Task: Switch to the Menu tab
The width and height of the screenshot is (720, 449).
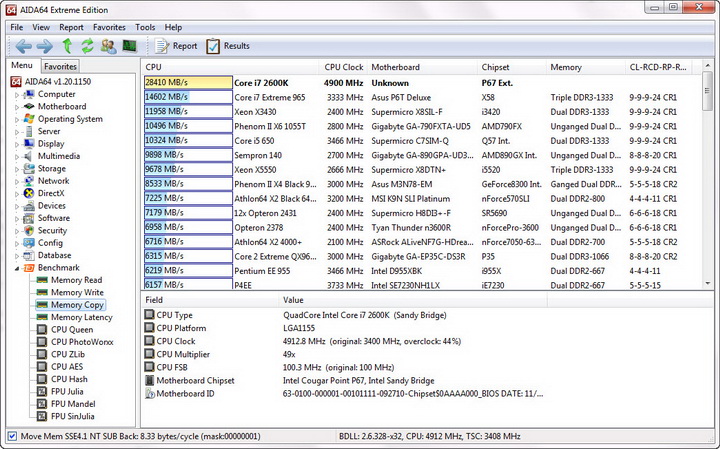Action: [22, 65]
